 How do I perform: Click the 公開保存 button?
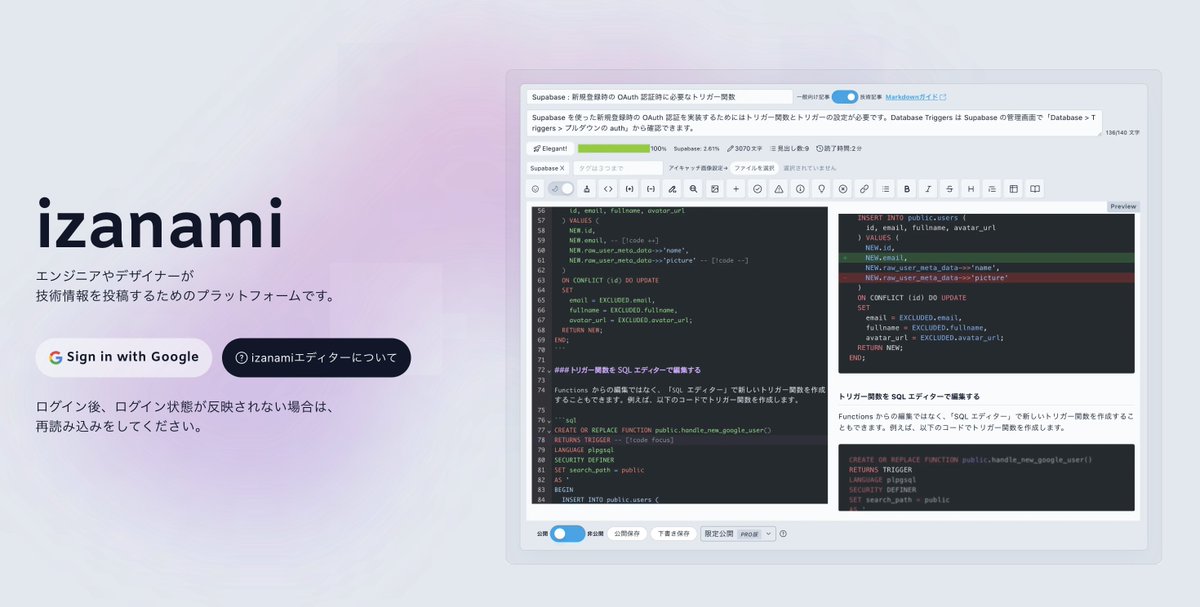627,534
